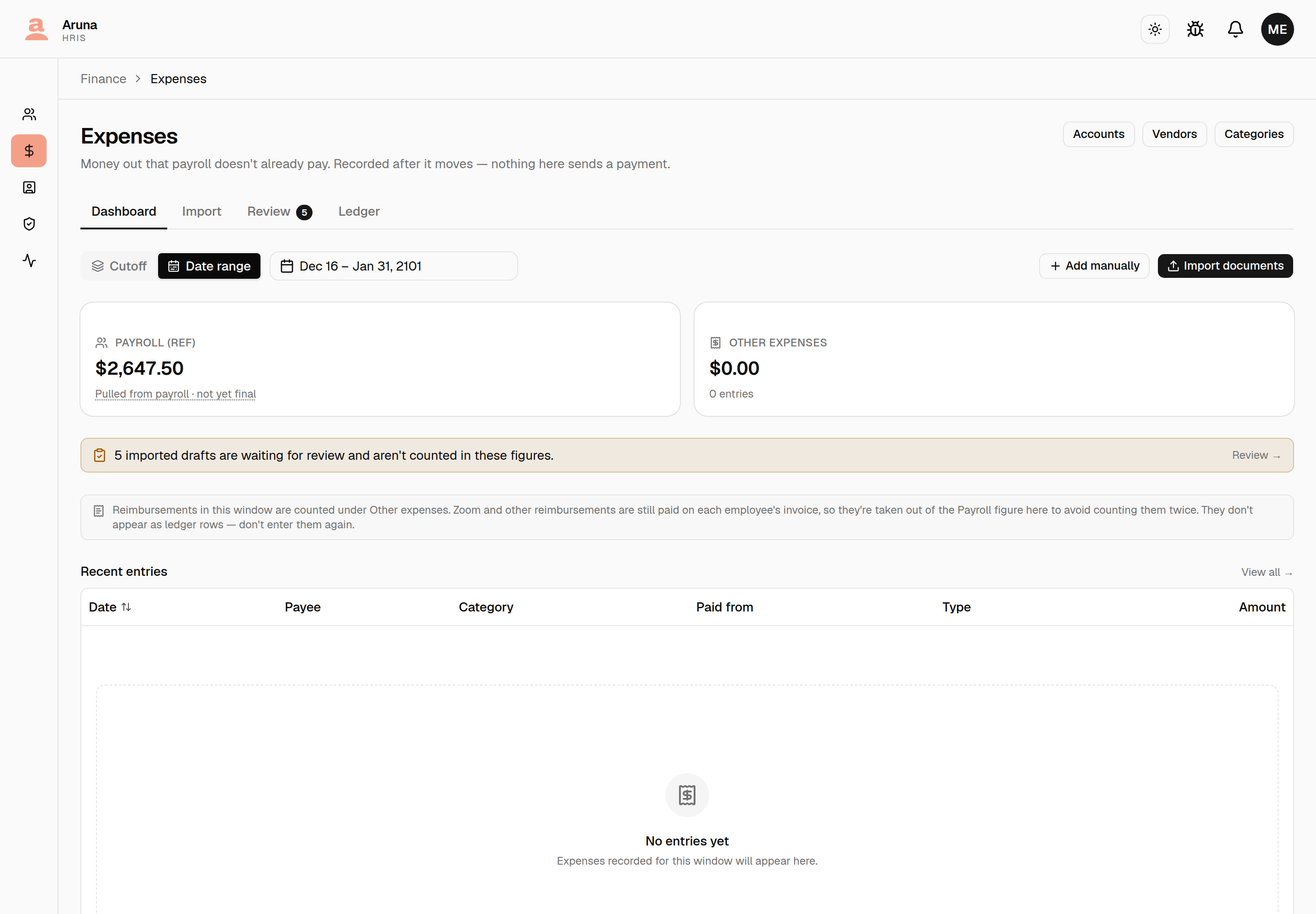Click the Other Expenses $0.00 value
Viewport: 1316px width, 914px height.
(x=733, y=368)
